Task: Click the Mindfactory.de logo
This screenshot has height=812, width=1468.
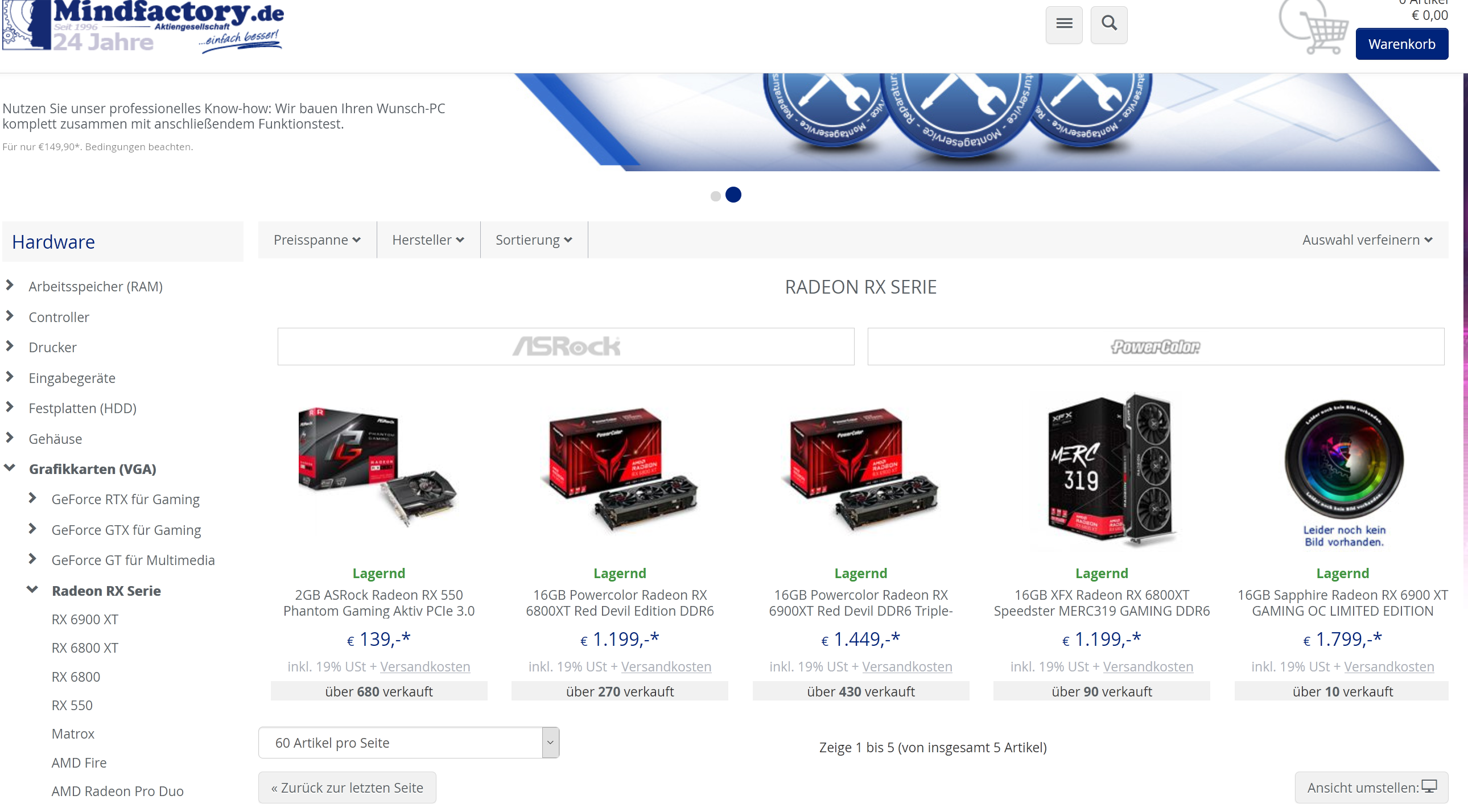Action: pyautogui.click(x=142, y=26)
